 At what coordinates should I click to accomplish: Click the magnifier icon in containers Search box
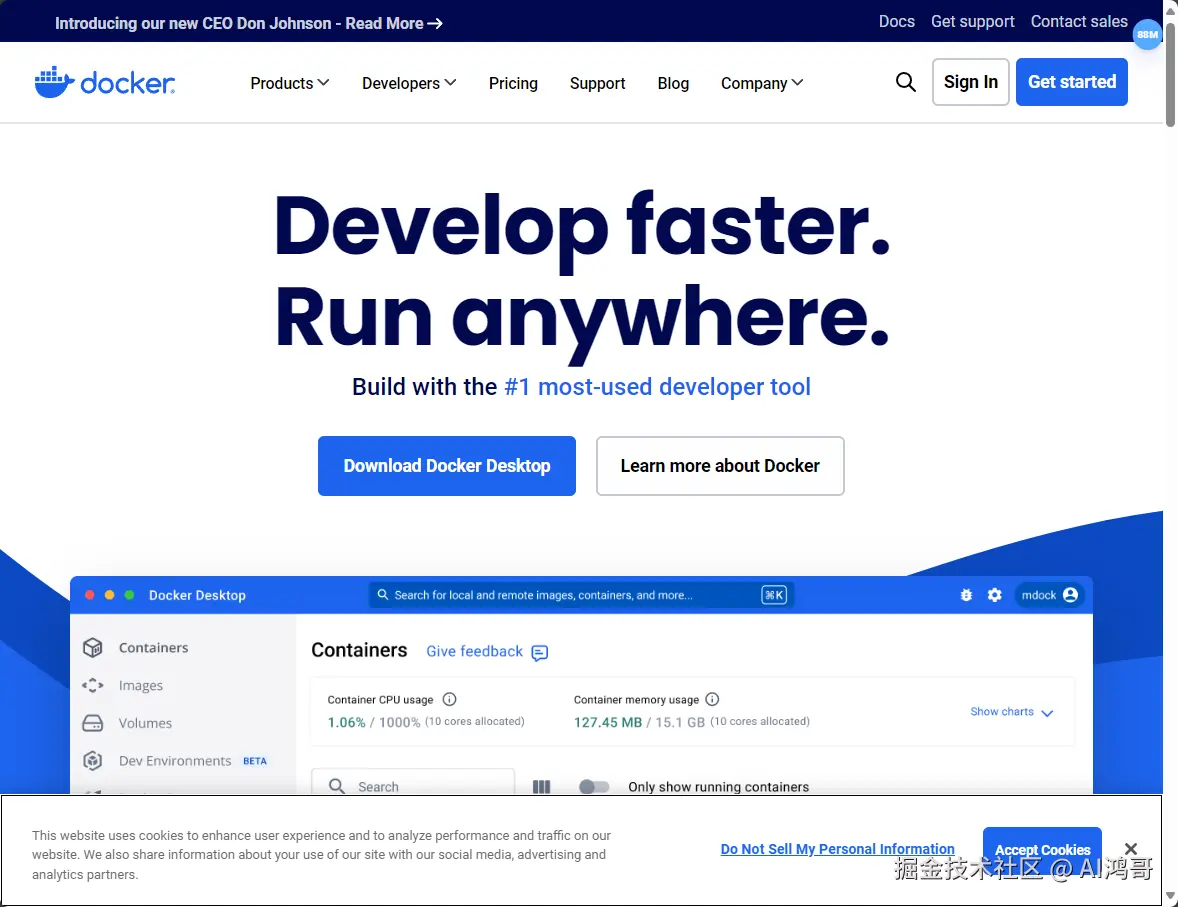pyautogui.click(x=337, y=786)
